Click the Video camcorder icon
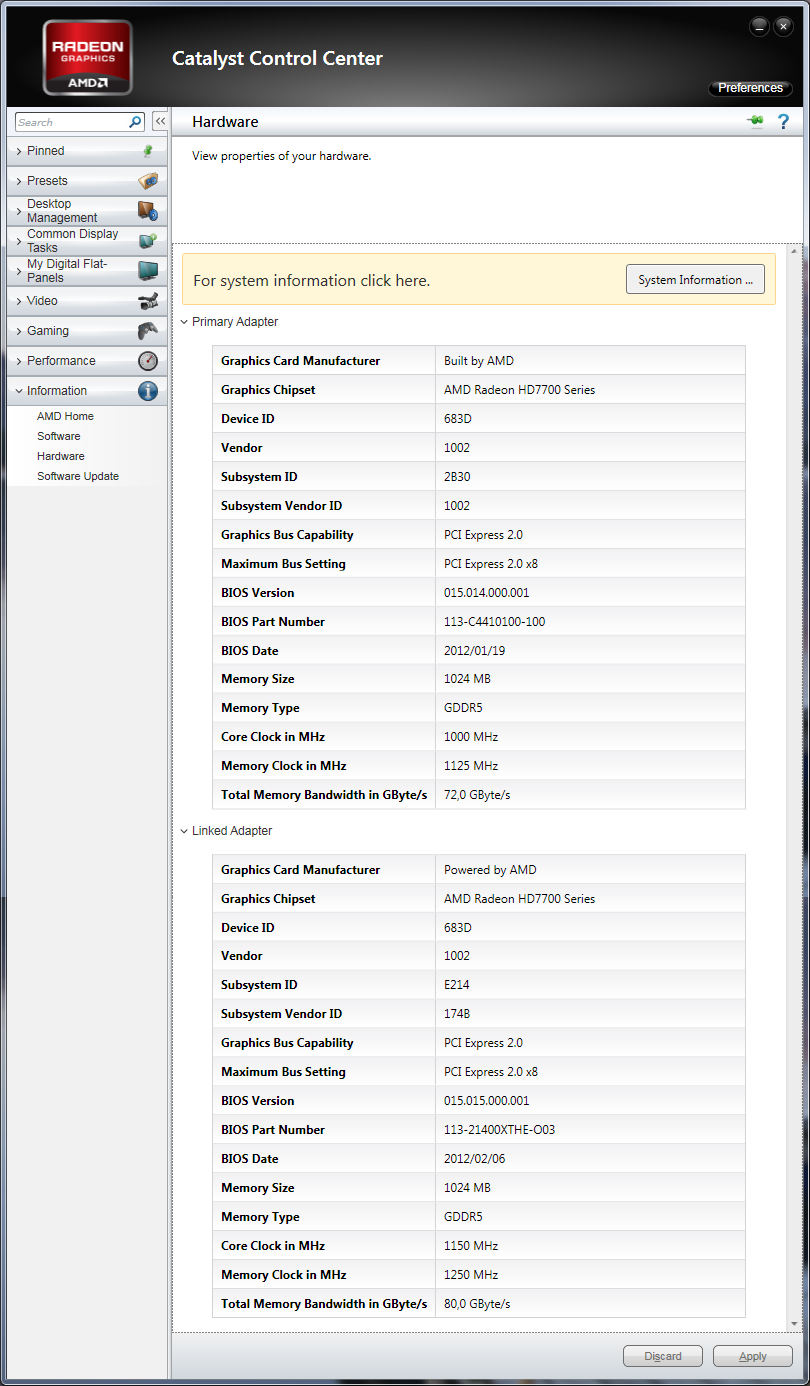Viewport: 810px width, 1386px height. point(148,301)
